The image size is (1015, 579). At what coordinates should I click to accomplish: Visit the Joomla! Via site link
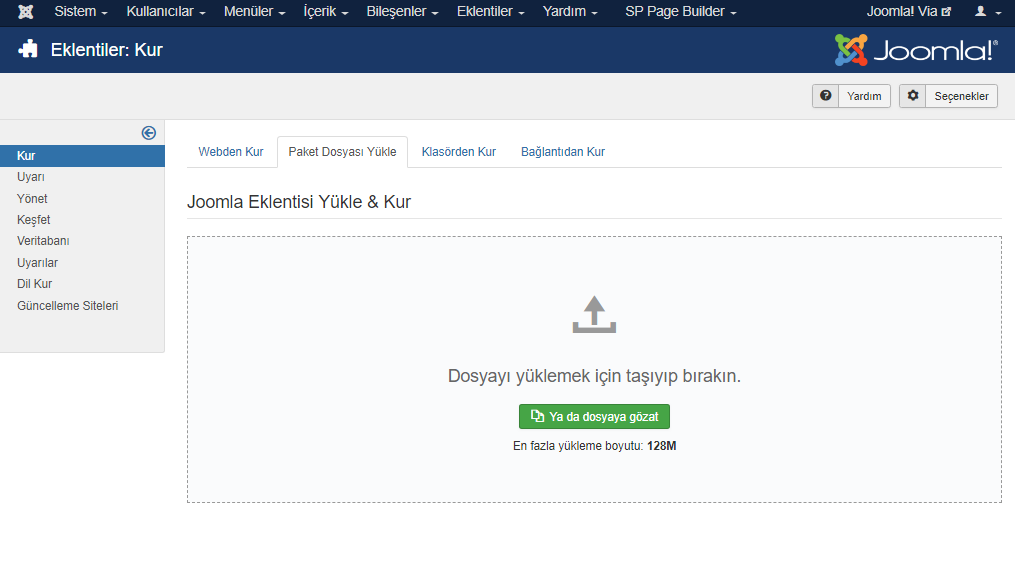pyautogui.click(x=908, y=12)
